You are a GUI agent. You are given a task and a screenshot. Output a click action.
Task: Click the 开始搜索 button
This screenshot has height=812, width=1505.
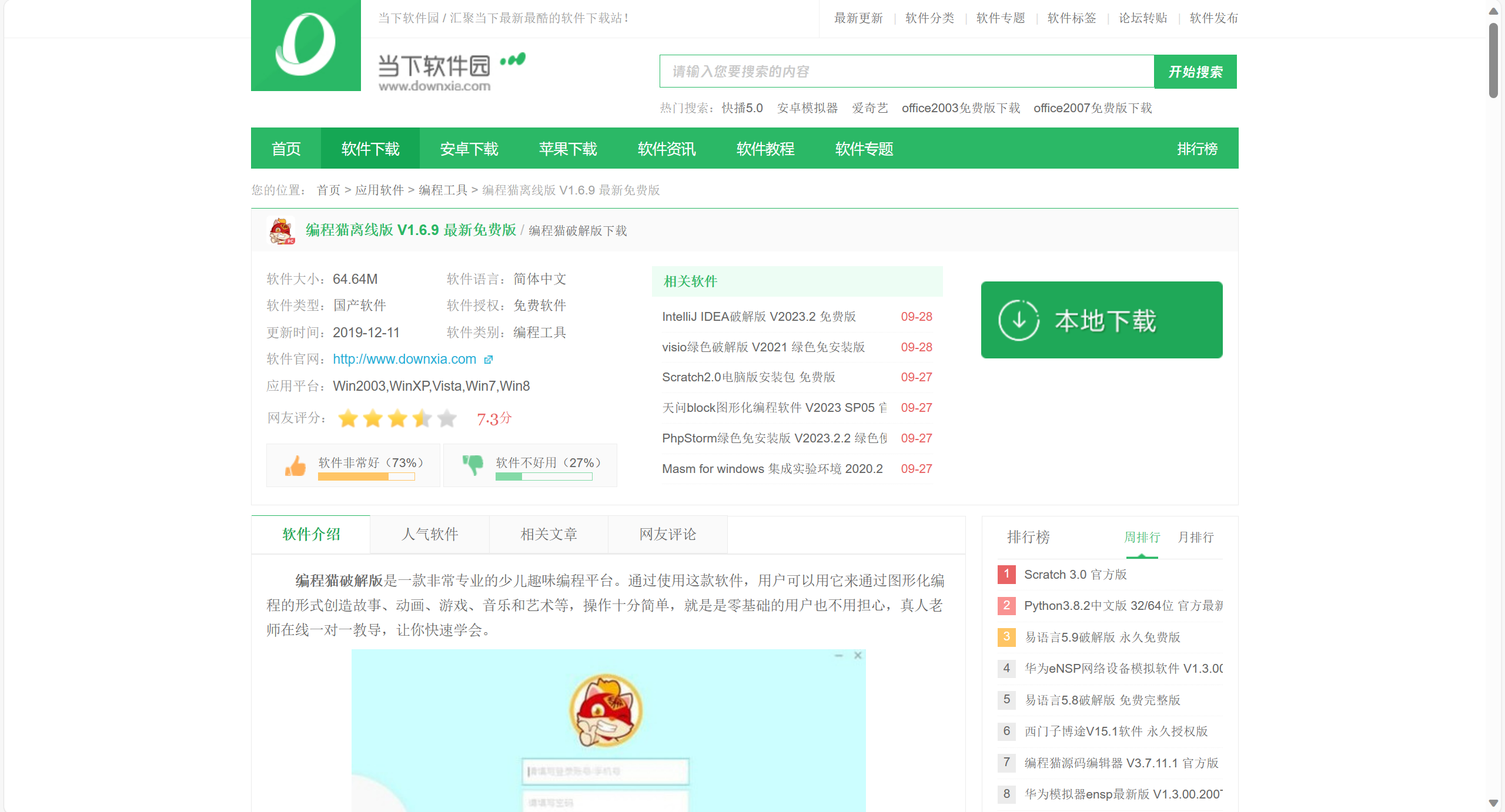[1196, 72]
